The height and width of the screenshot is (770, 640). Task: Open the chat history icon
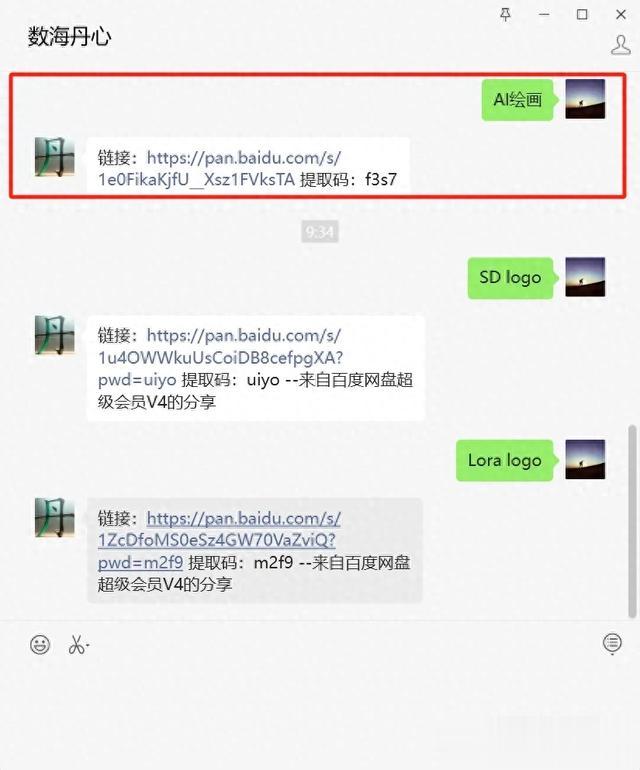612,643
